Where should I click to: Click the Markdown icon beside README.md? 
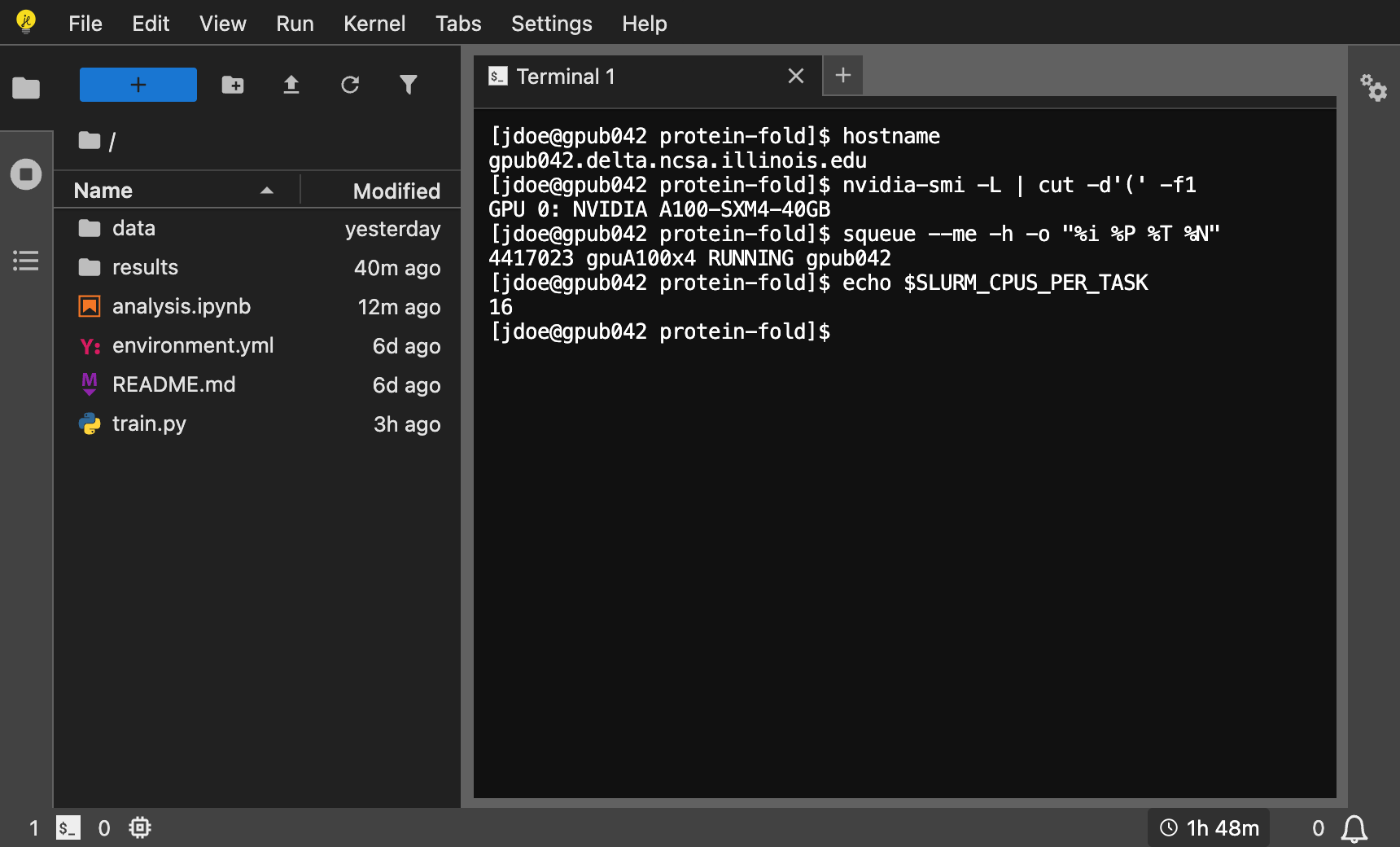pyautogui.click(x=90, y=384)
